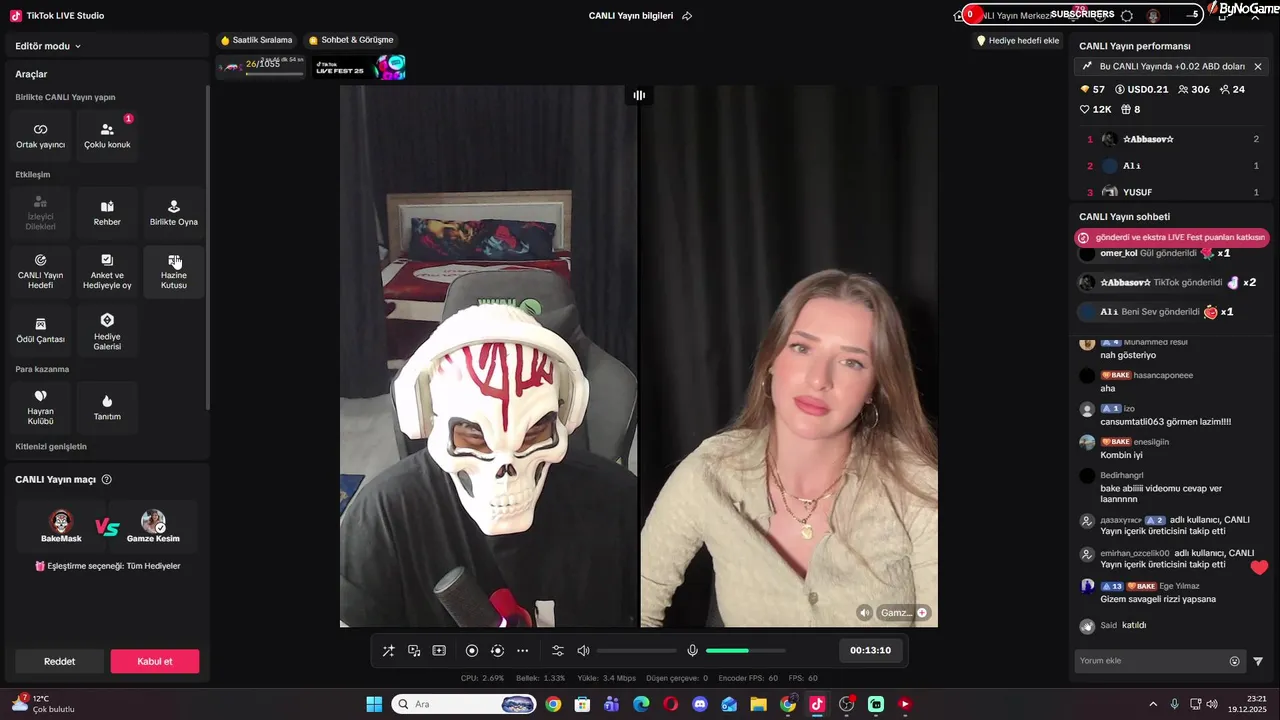Open the Çoklu konuk tool

[107, 136]
